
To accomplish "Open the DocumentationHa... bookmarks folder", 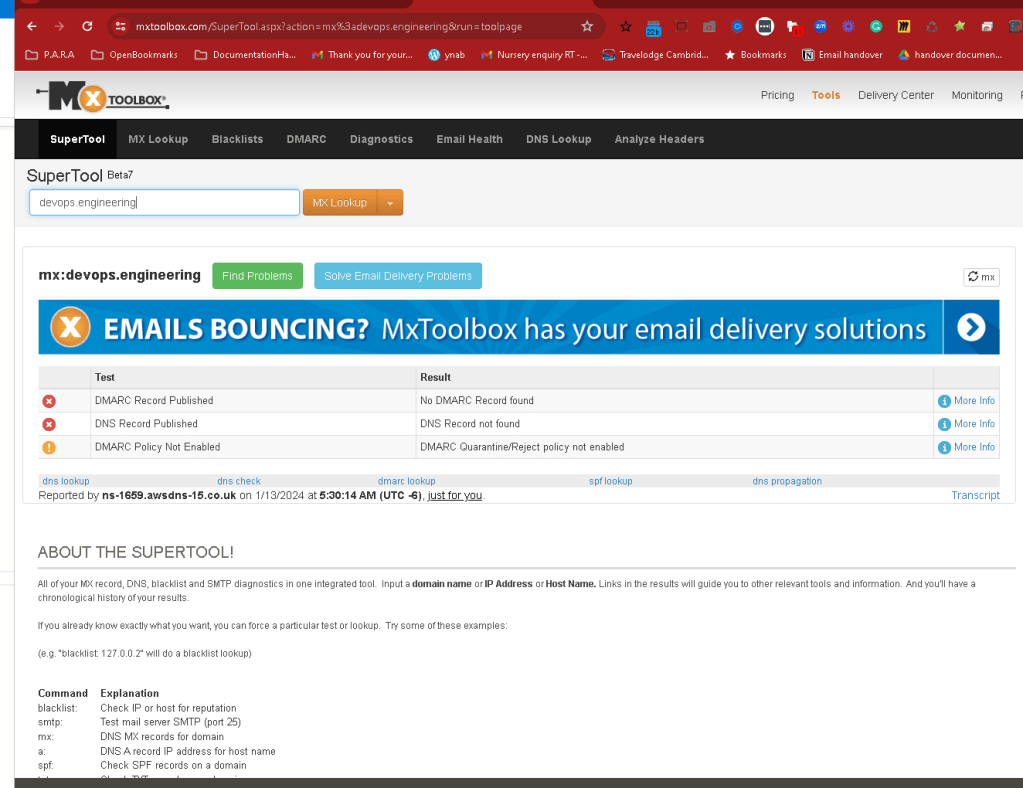I will tap(245, 55).
